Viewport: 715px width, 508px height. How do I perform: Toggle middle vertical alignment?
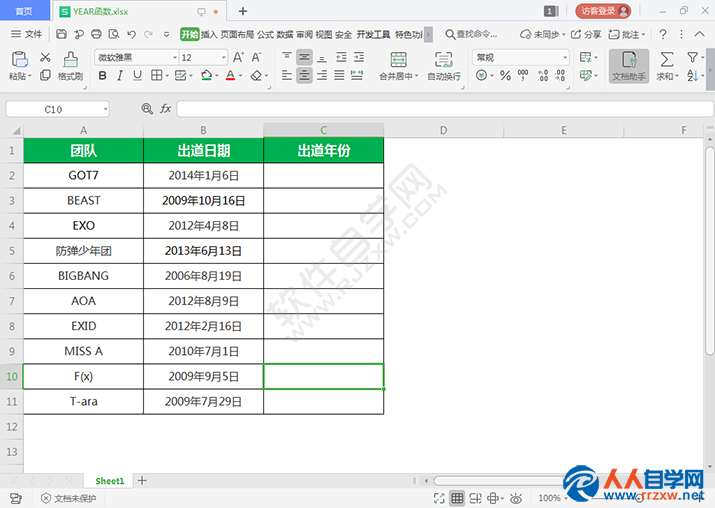coord(304,57)
